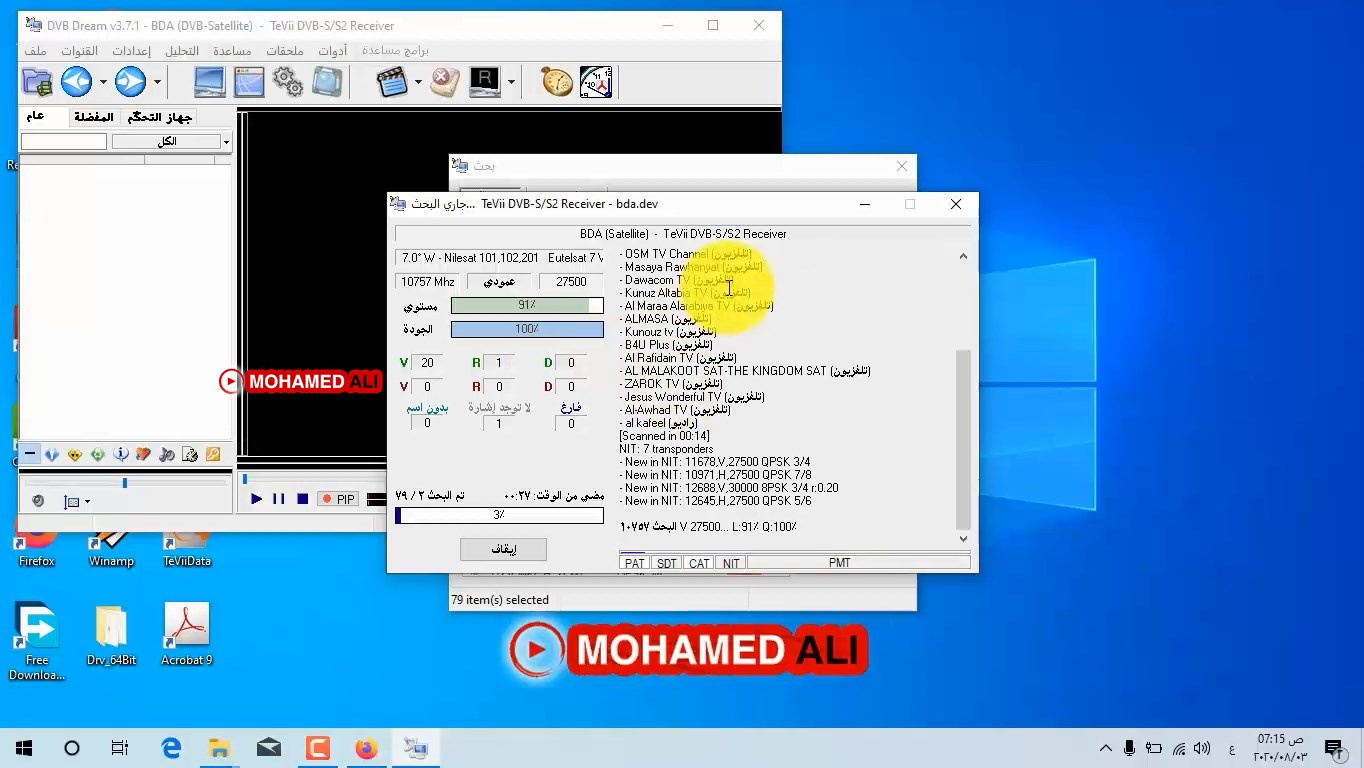Click the aspect ratio icon near speaker
The height and width of the screenshot is (768, 1364).
pos(71,501)
